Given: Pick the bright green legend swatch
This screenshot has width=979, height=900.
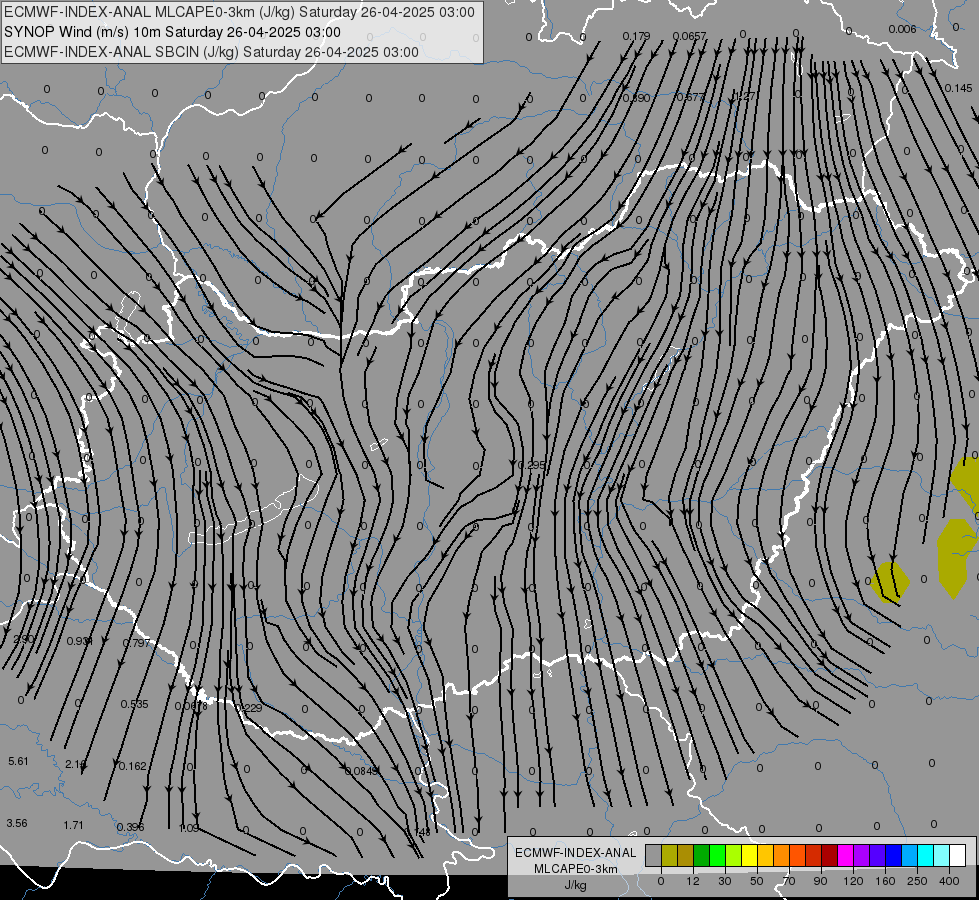Looking at the screenshot, I should (717, 855).
